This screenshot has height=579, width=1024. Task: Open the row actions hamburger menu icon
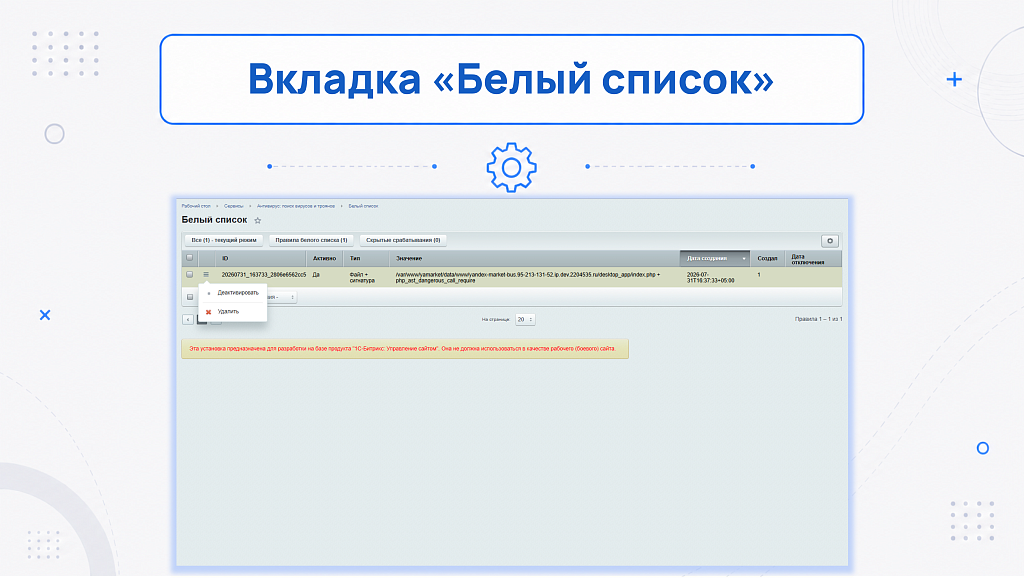tap(206, 275)
